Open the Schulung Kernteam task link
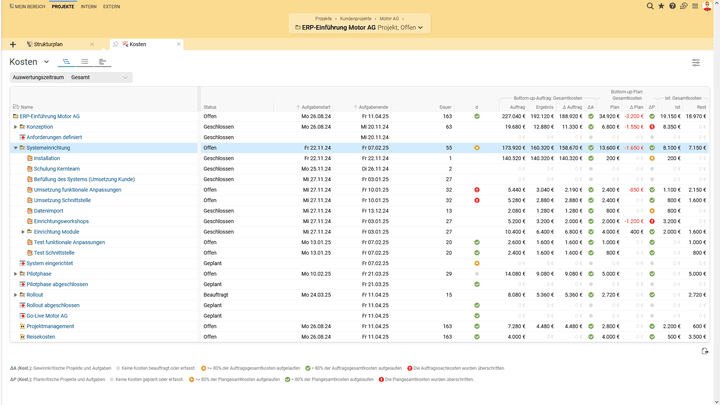720x405 pixels. [57, 169]
